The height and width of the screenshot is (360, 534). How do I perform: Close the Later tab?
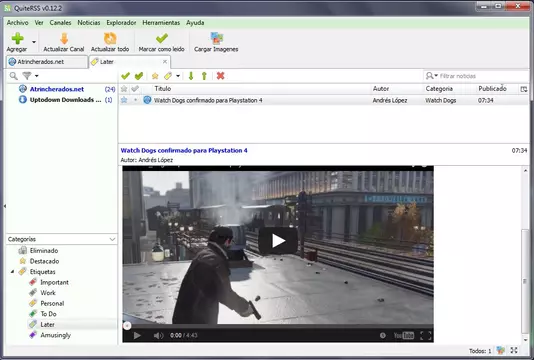click(x=165, y=62)
